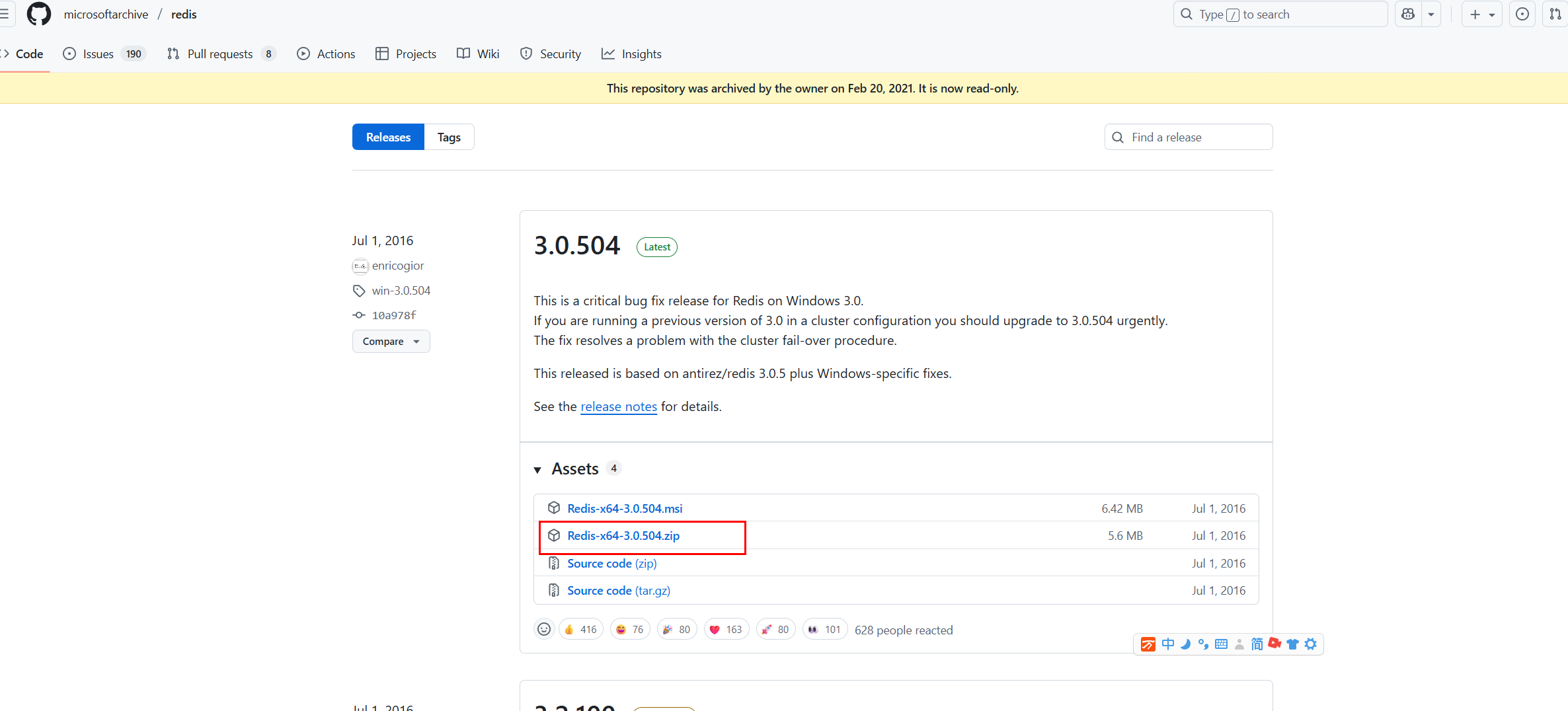Screen dimensions: 1568x711
Task: Toggle rocket reaction with count 80
Action: 776,629
